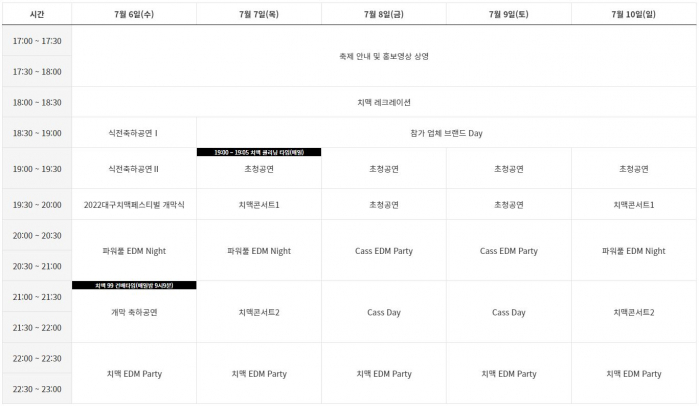
Task: Select the 17:00 ~ 17:30 time slot
Action: pyautogui.click(x=36, y=41)
